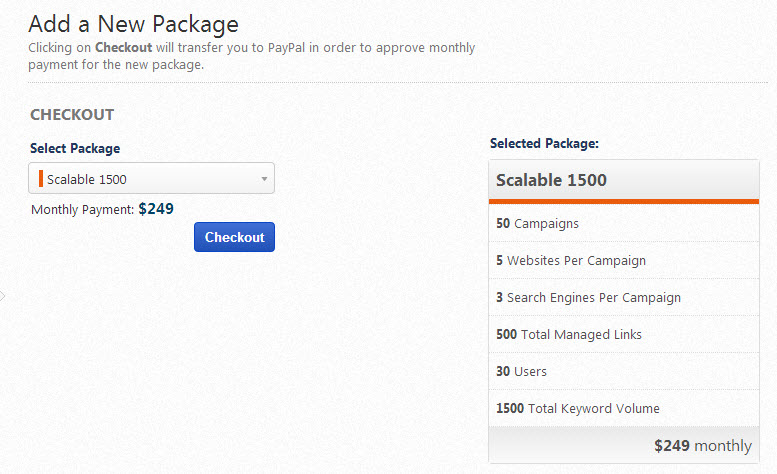
Task: Click the 1500 Total Keyword Volume row
Action: point(623,409)
